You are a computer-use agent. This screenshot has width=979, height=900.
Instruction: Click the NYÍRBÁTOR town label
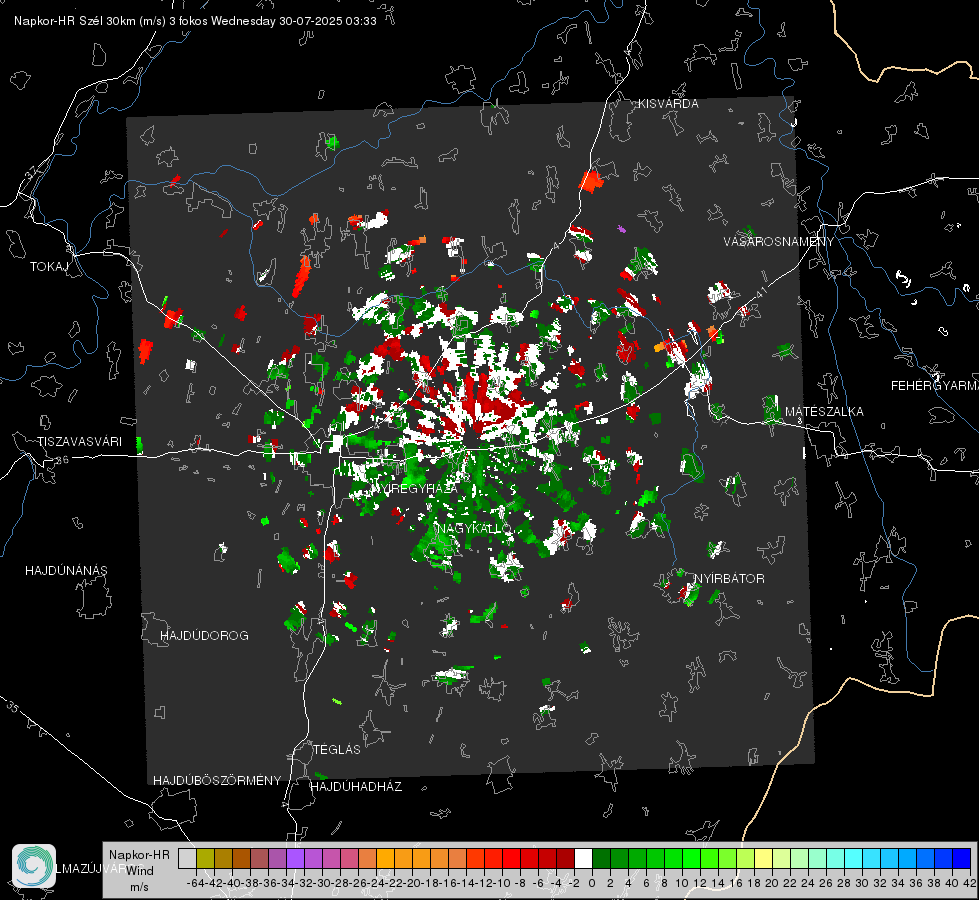pyautogui.click(x=729, y=579)
